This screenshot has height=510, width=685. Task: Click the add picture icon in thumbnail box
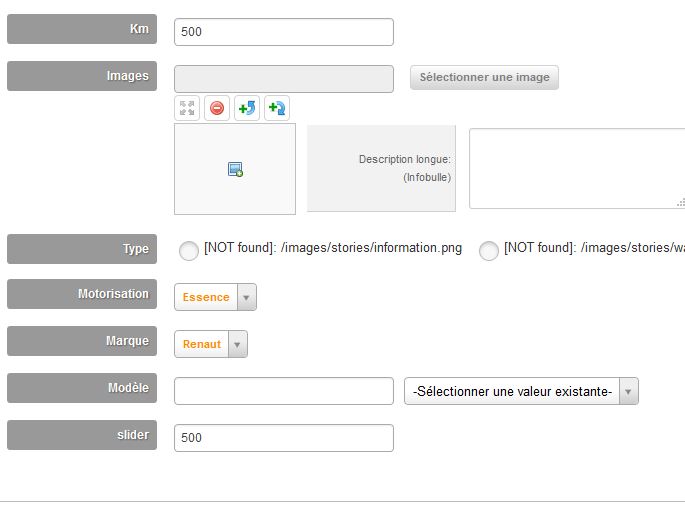tap(235, 169)
